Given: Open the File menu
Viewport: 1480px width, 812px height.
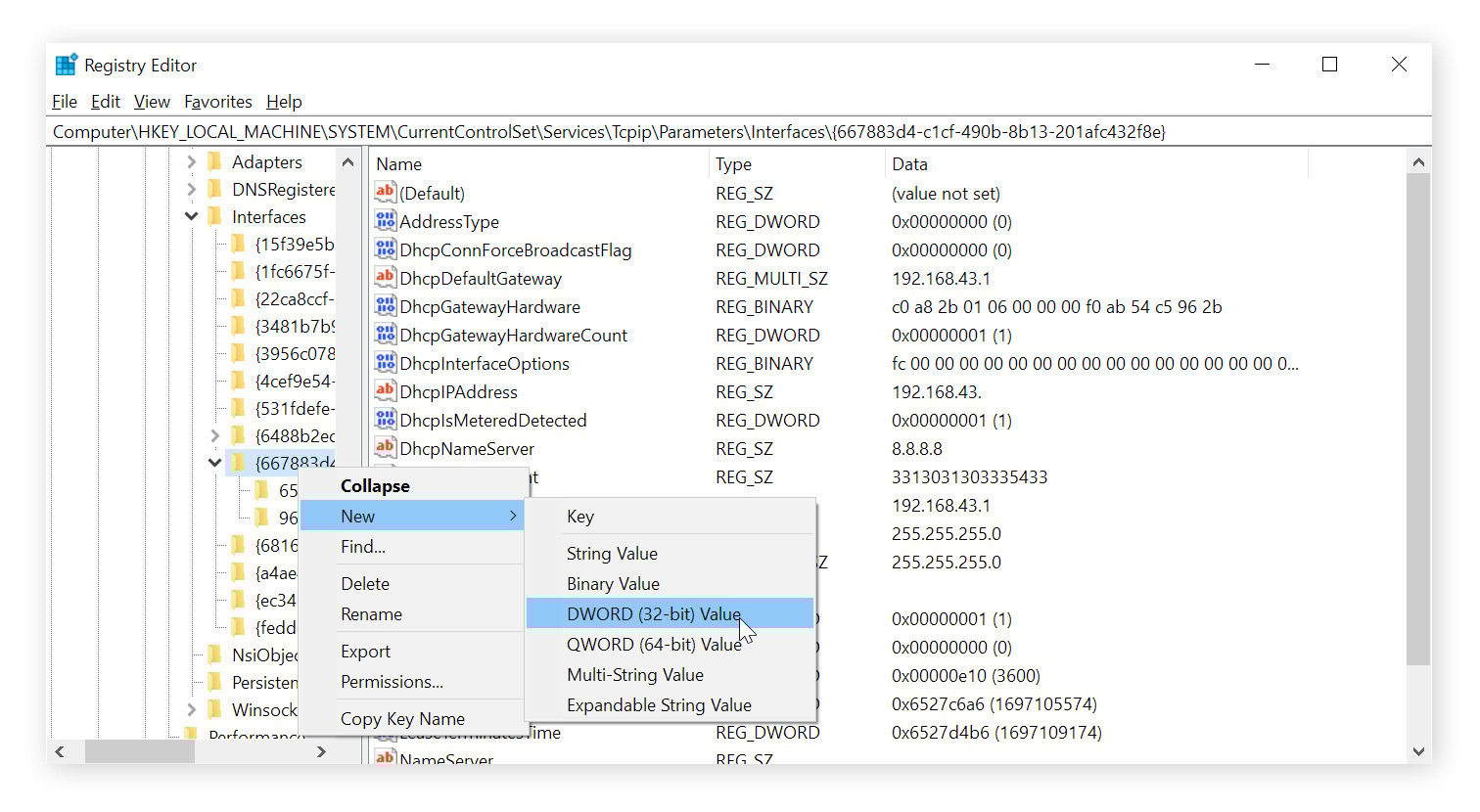Looking at the screenshot, I should coord(65,102).
